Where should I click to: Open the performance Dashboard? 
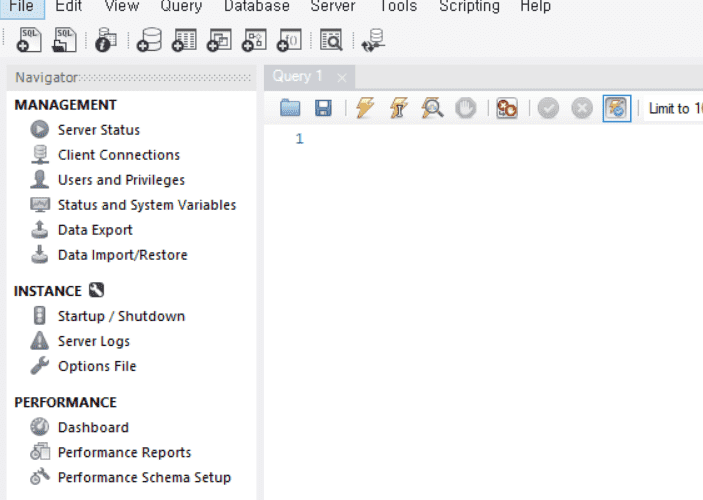coord(93,428)
